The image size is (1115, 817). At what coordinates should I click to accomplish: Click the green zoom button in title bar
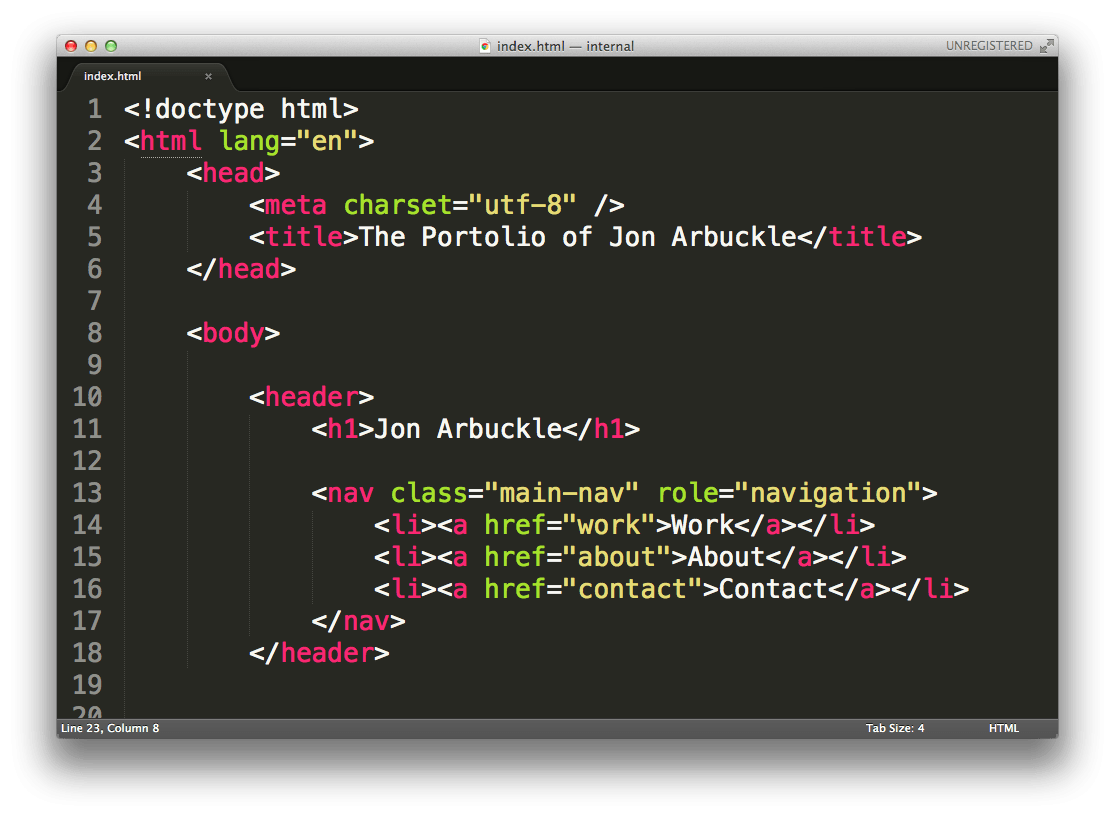[111, 45]
